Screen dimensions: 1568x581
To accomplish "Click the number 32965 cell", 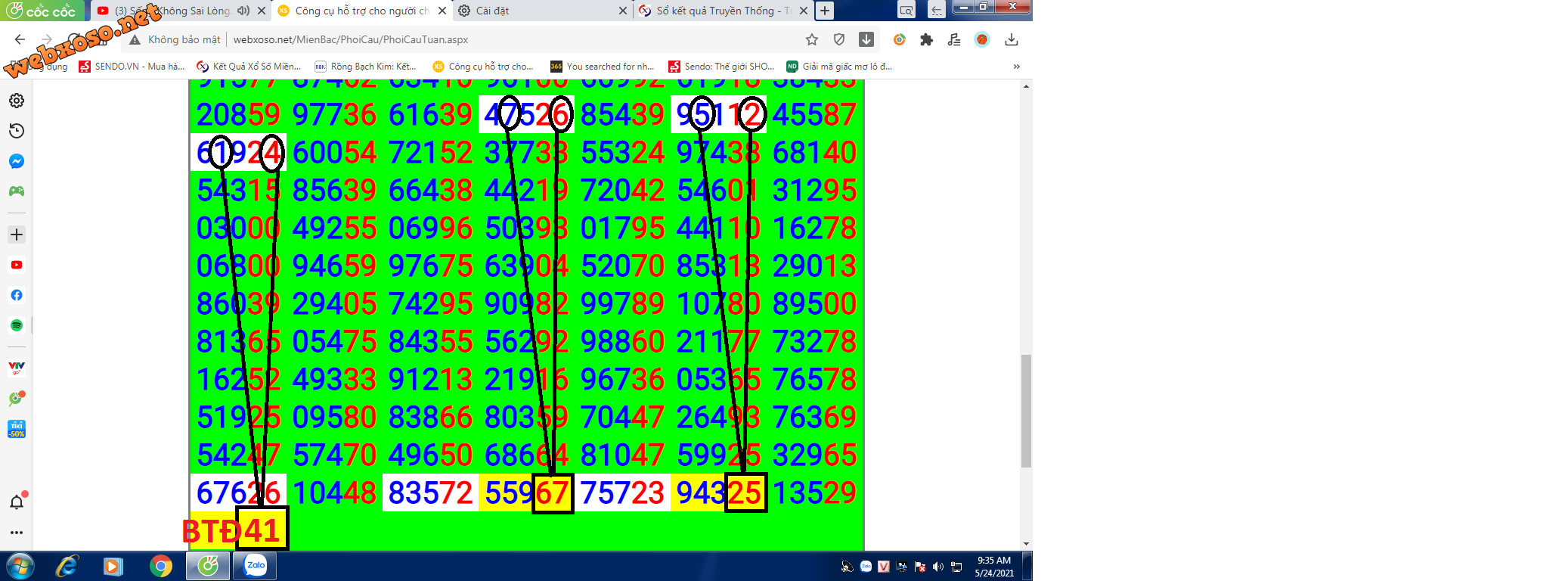I will pos(814,455).
